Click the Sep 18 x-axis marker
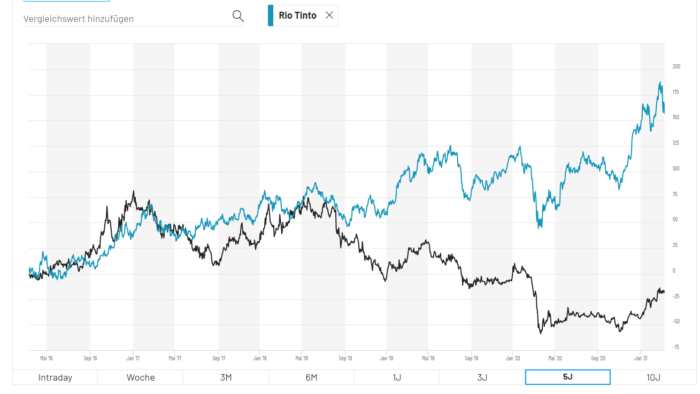Screen dimensions: 700x394 tap(345, 358)
